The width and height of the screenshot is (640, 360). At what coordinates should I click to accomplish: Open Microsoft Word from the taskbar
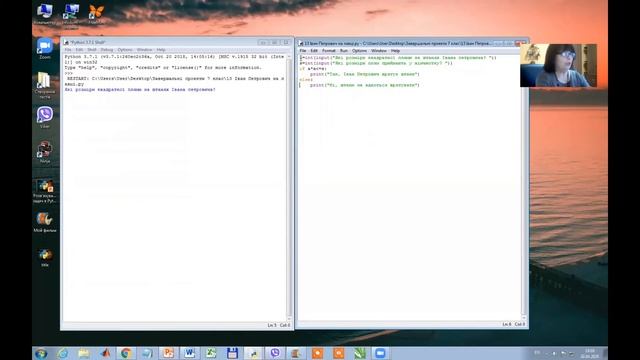point(189,353)
